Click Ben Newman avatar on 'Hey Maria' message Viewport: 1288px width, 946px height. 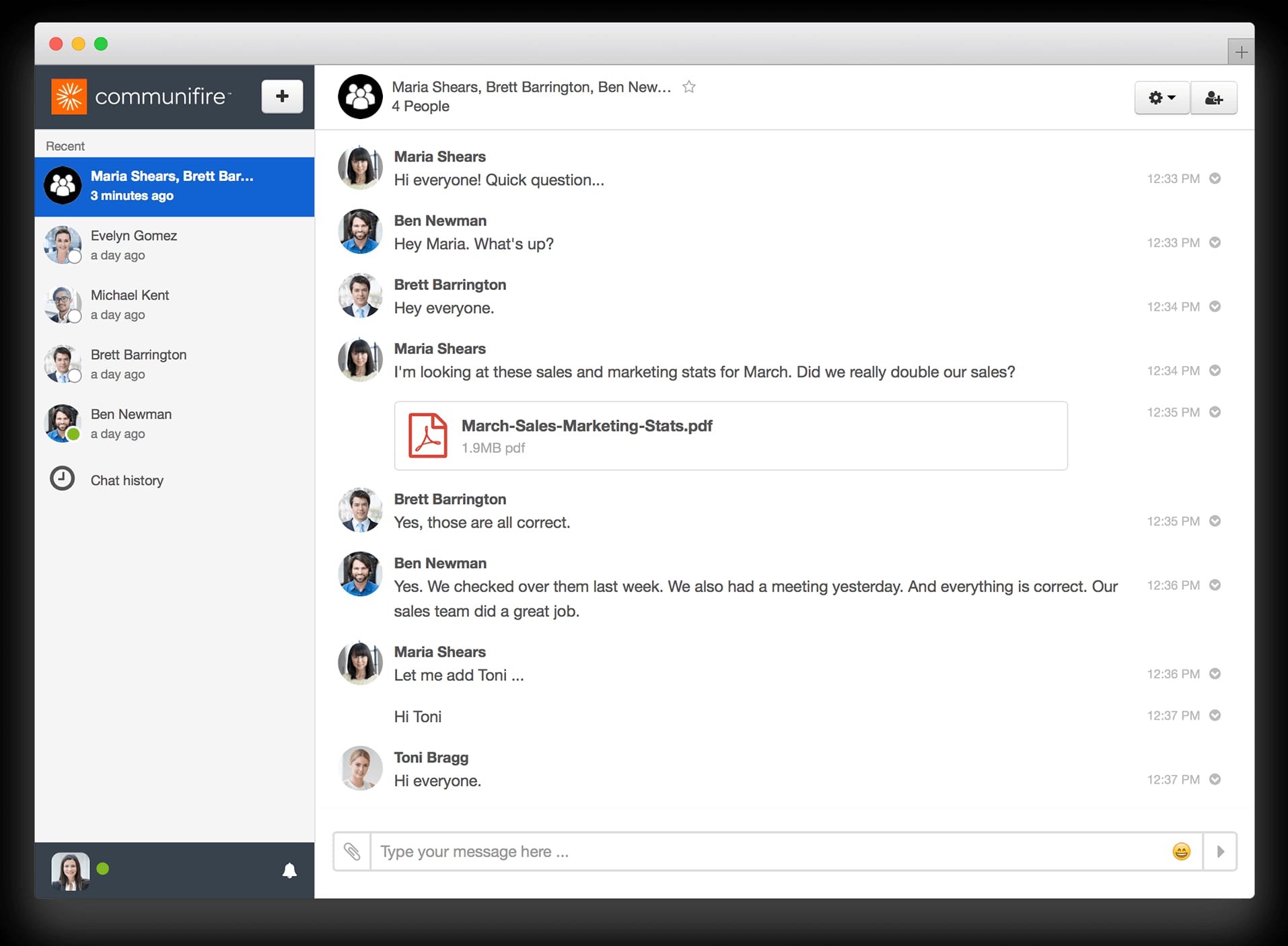point(360,231)
